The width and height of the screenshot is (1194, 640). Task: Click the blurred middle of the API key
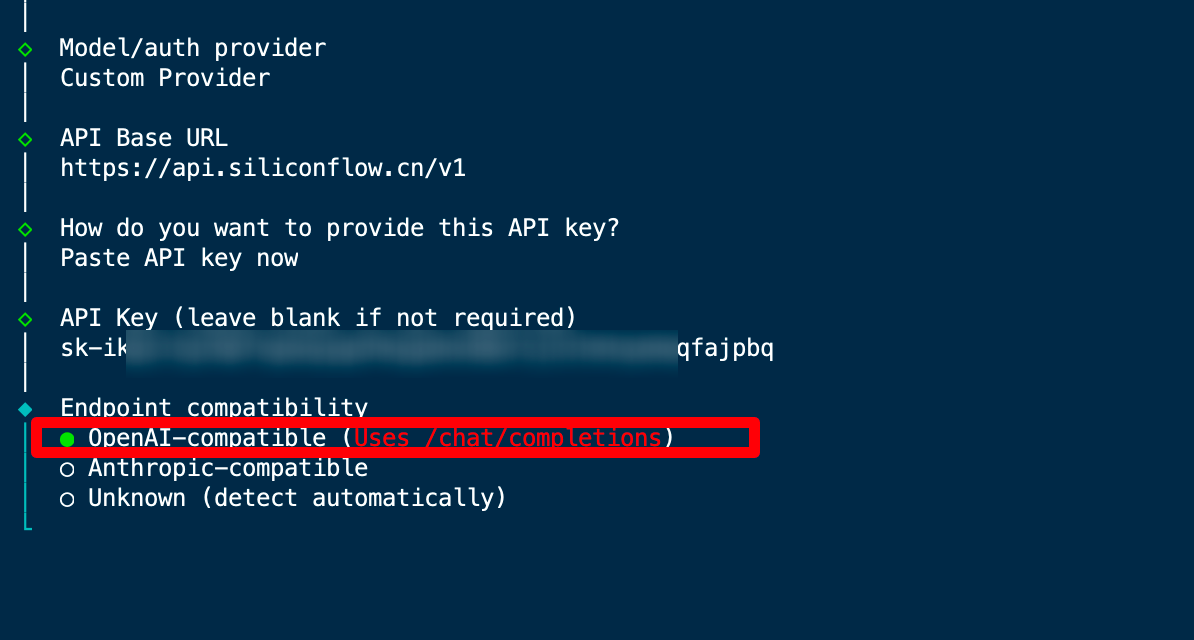400,349
